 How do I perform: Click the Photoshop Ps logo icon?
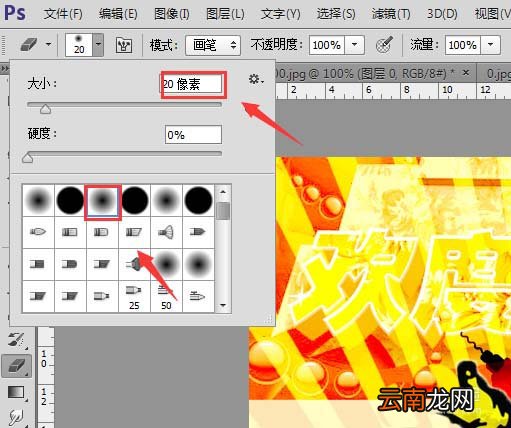click(x=15, y=13)
